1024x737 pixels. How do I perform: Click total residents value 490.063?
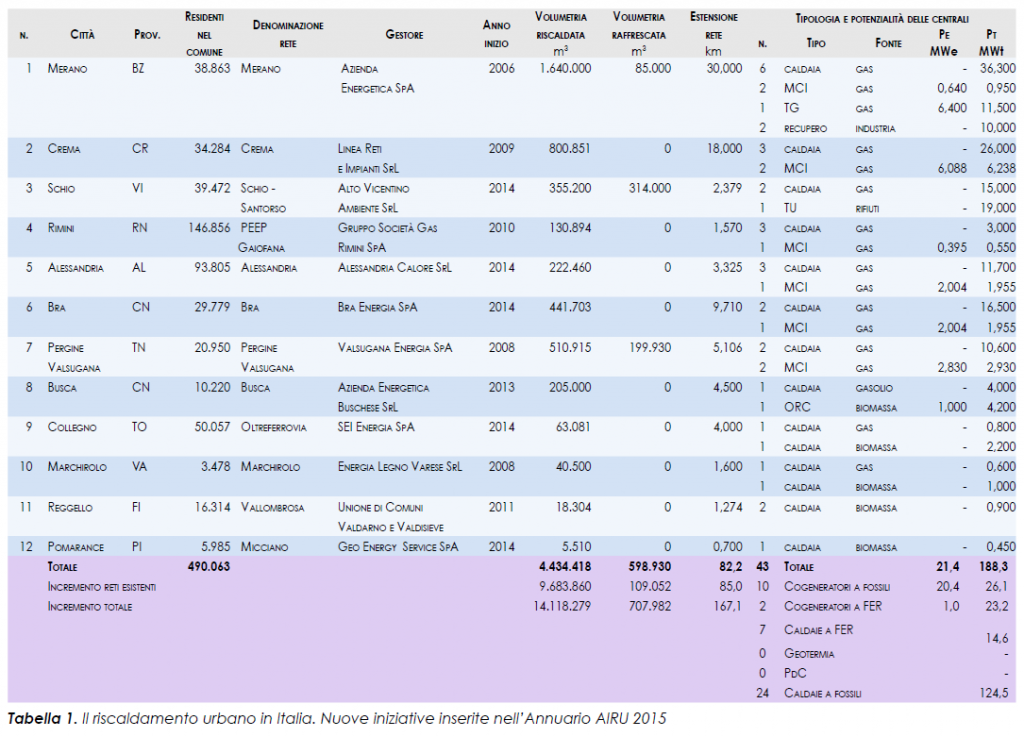pyautogui.click(x=209, y=567)
